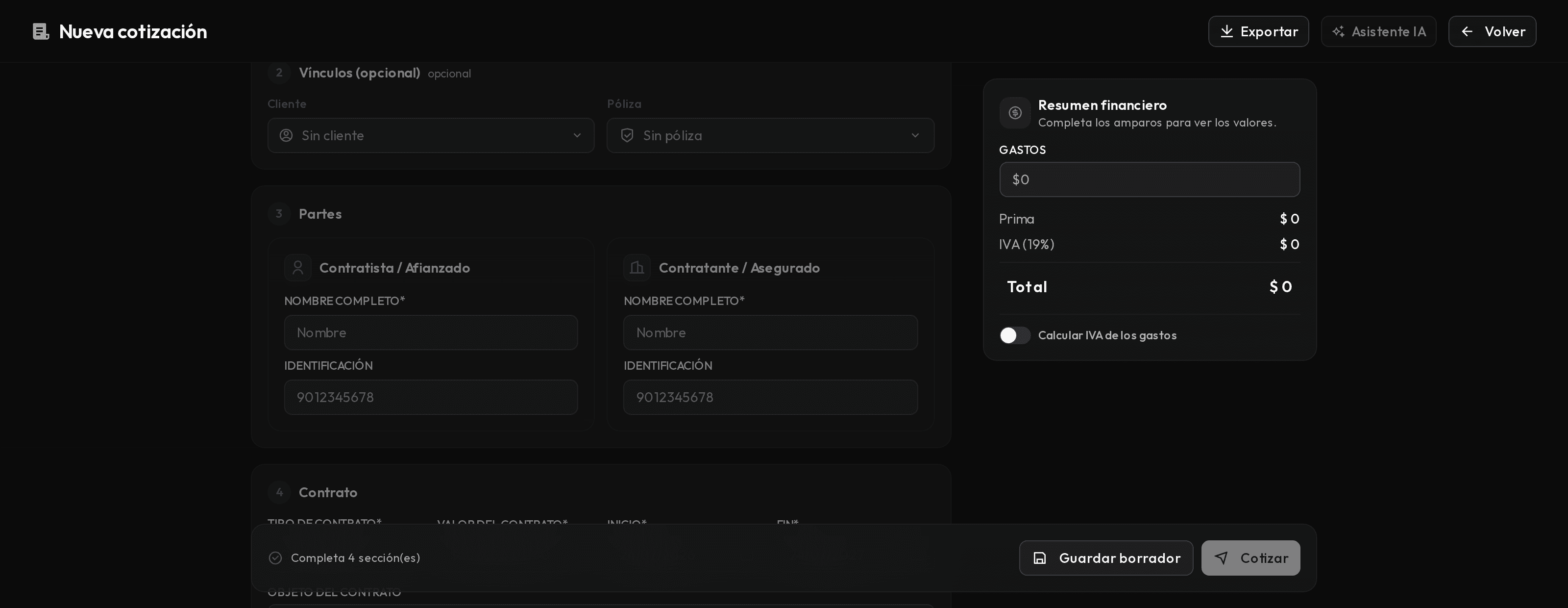Click the check-circle icon beside Completa 4 sección(es)
This screenshot has width=1568, height=608.
[275, 558]
